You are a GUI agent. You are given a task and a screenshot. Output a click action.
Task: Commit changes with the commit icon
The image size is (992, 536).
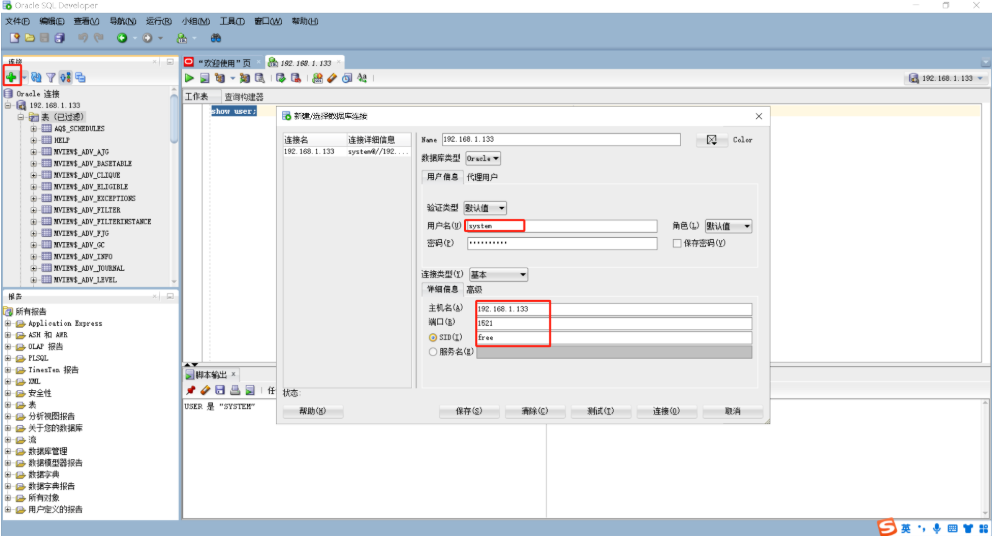point(280,78)
